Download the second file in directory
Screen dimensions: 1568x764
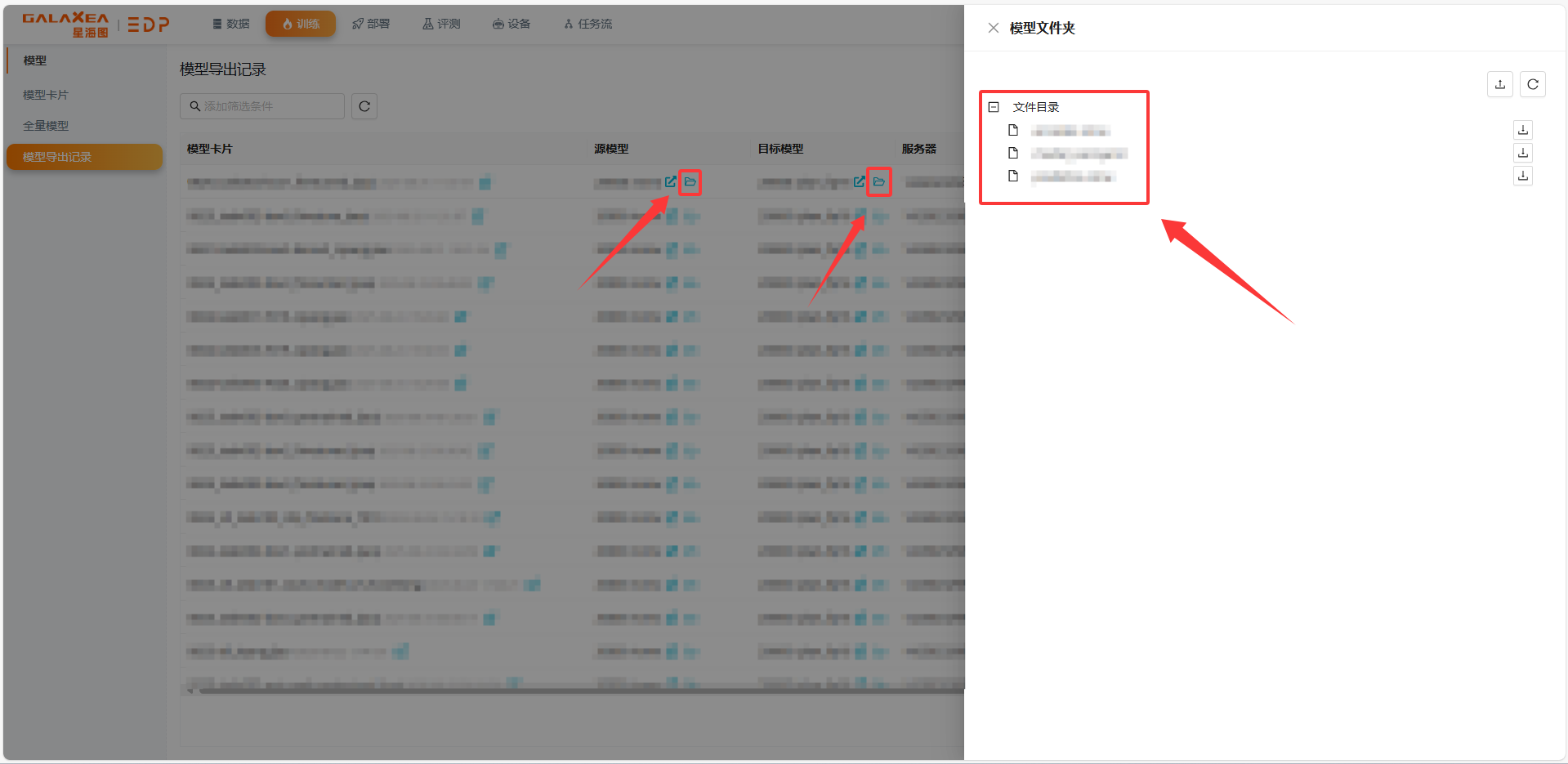(x=1522, y=153)
